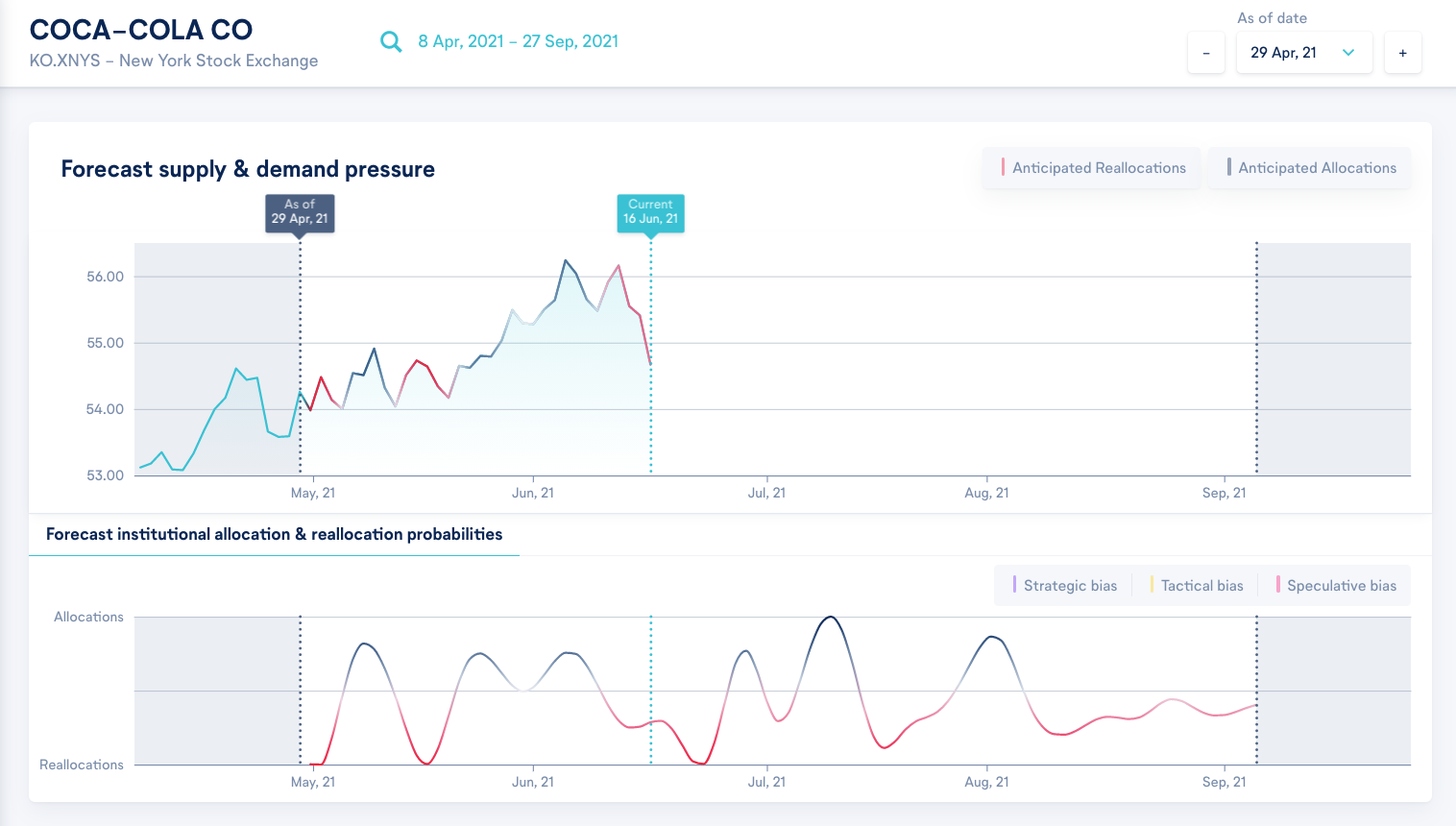Click the Reallocations axis label

82,765
